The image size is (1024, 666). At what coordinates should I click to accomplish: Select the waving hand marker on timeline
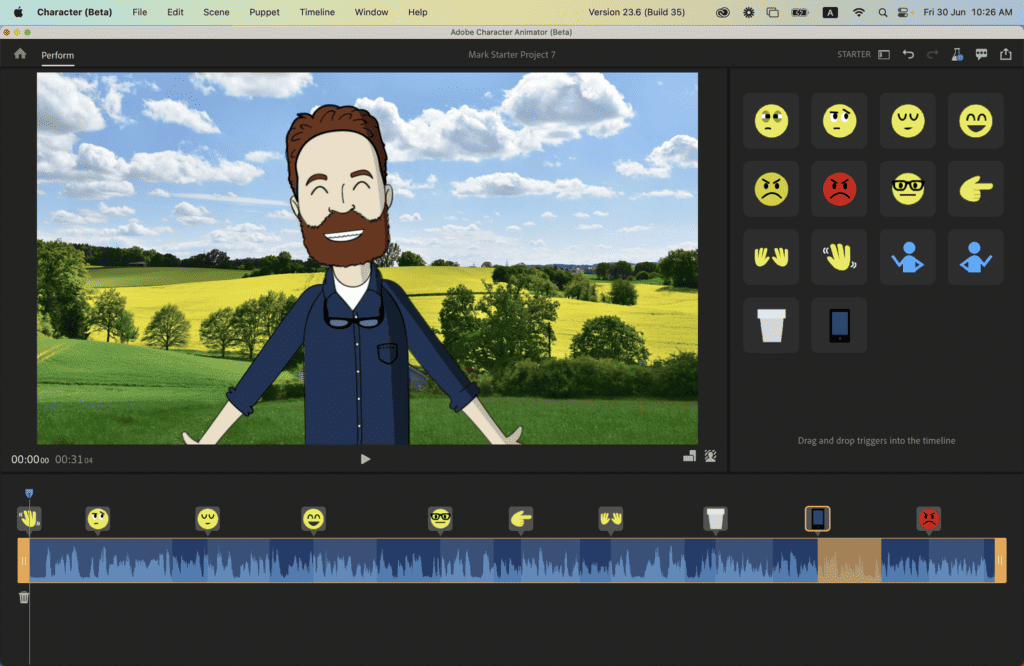pyautogui.click(x=29, y=519)
